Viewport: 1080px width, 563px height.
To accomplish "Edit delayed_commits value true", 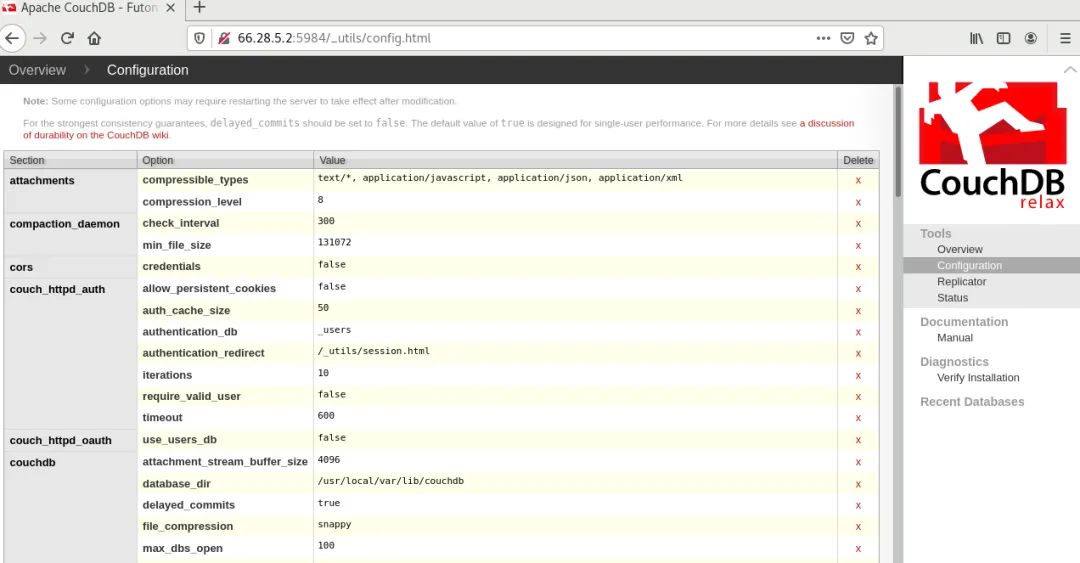I will coord(329,503).
